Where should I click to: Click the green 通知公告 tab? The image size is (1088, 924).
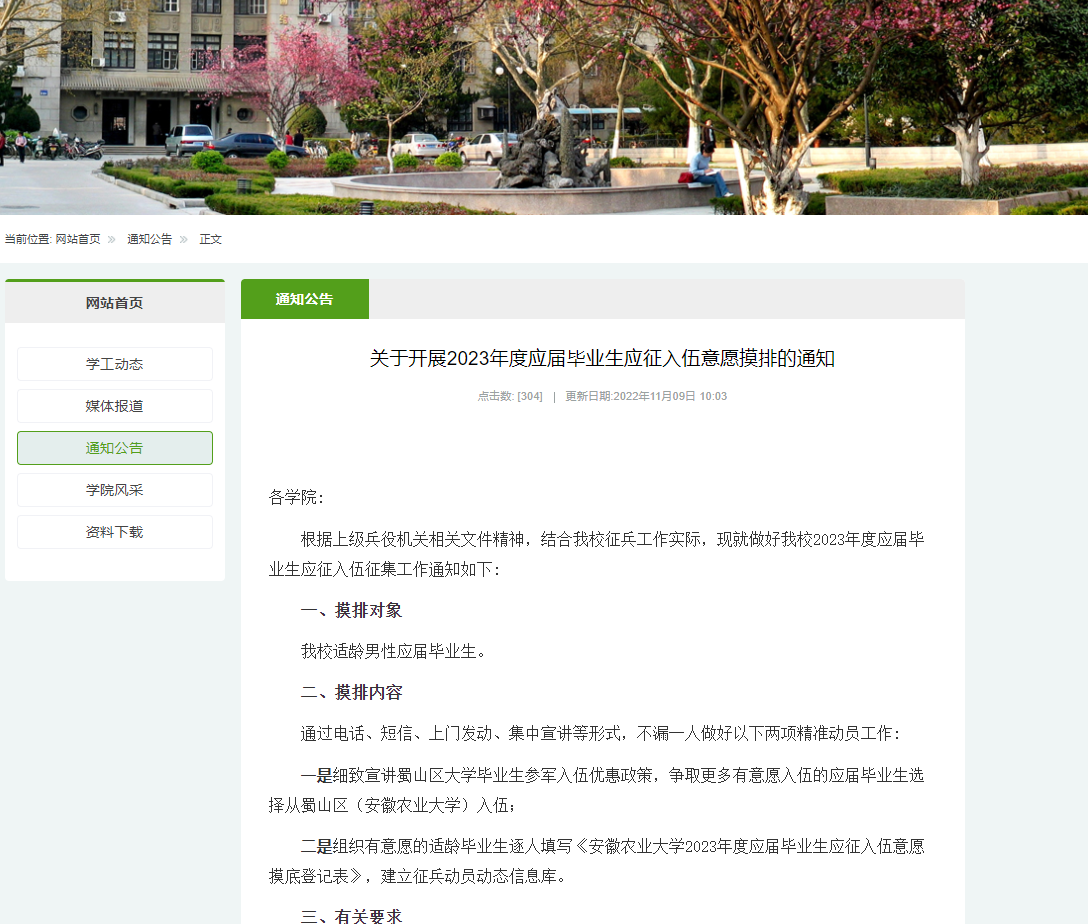point(304,299)
